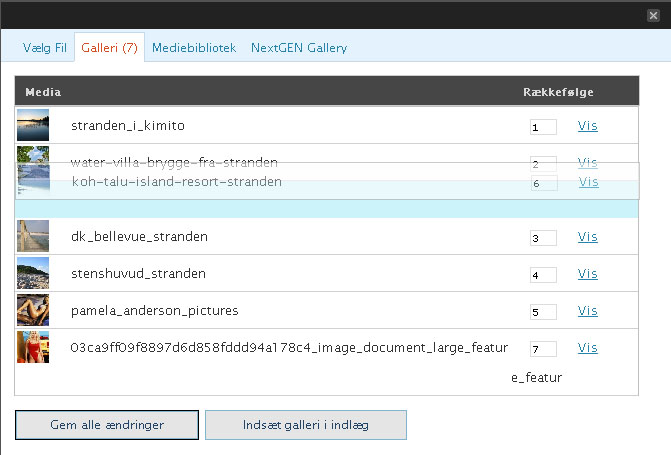The height and width of the screenshot is (455, 671).
Task: Show details via Vis for stranden_i_kimito
Action: point(588,126)
